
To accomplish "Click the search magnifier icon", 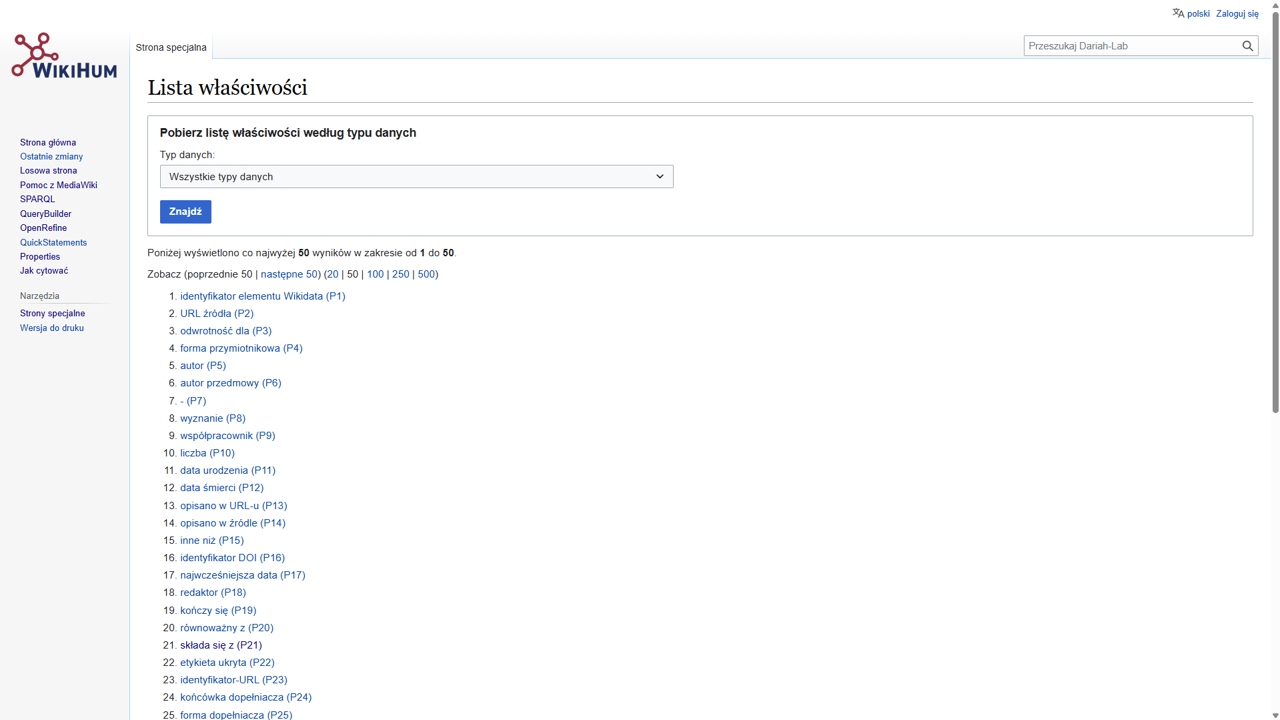I will (1247, 46).
